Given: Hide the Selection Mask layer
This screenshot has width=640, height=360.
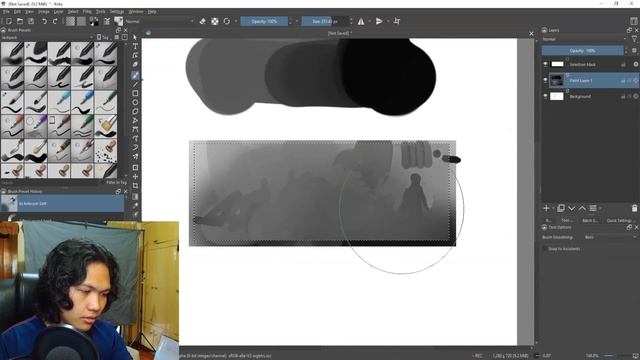Looking at the screenshot, I should coord(545,64).
